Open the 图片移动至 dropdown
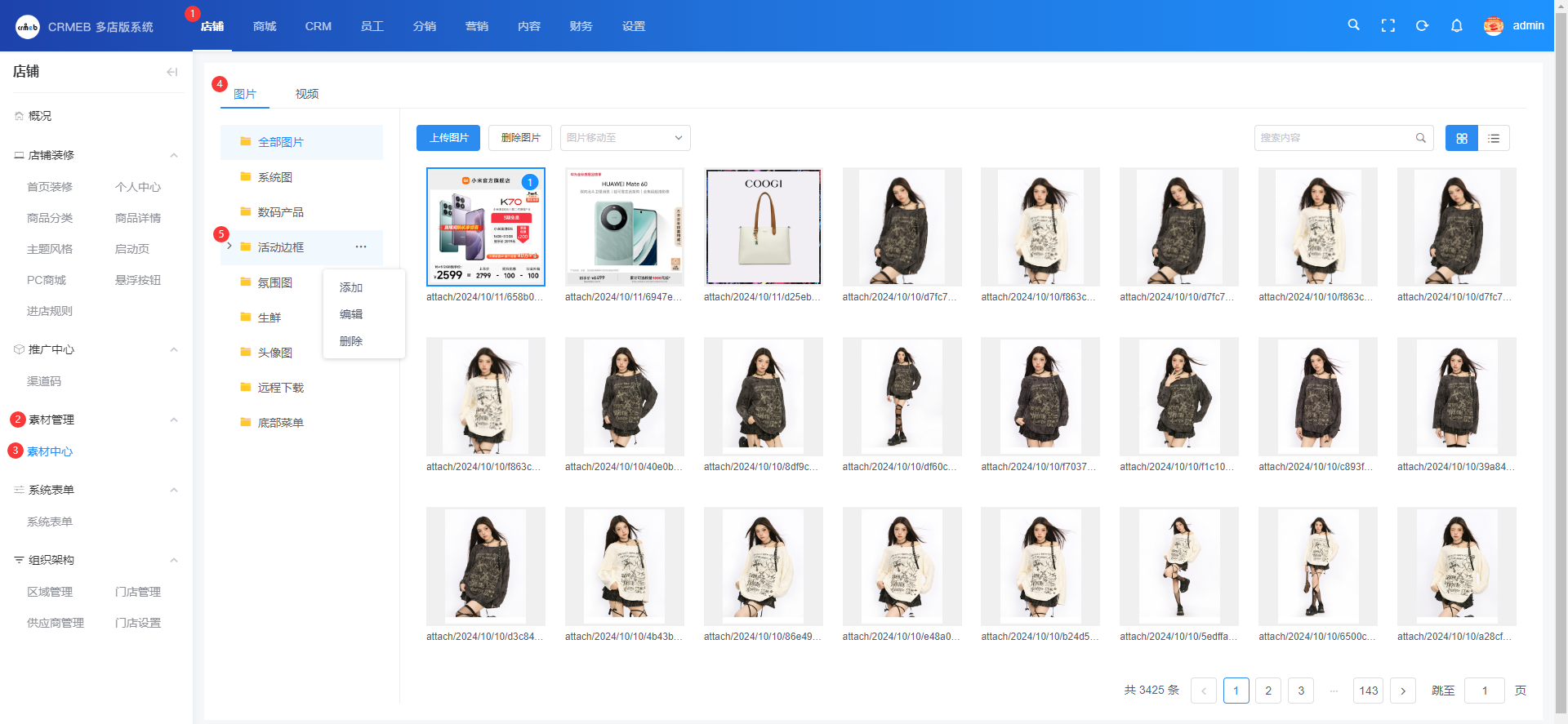1568x724 pixels. coord(625,138)
